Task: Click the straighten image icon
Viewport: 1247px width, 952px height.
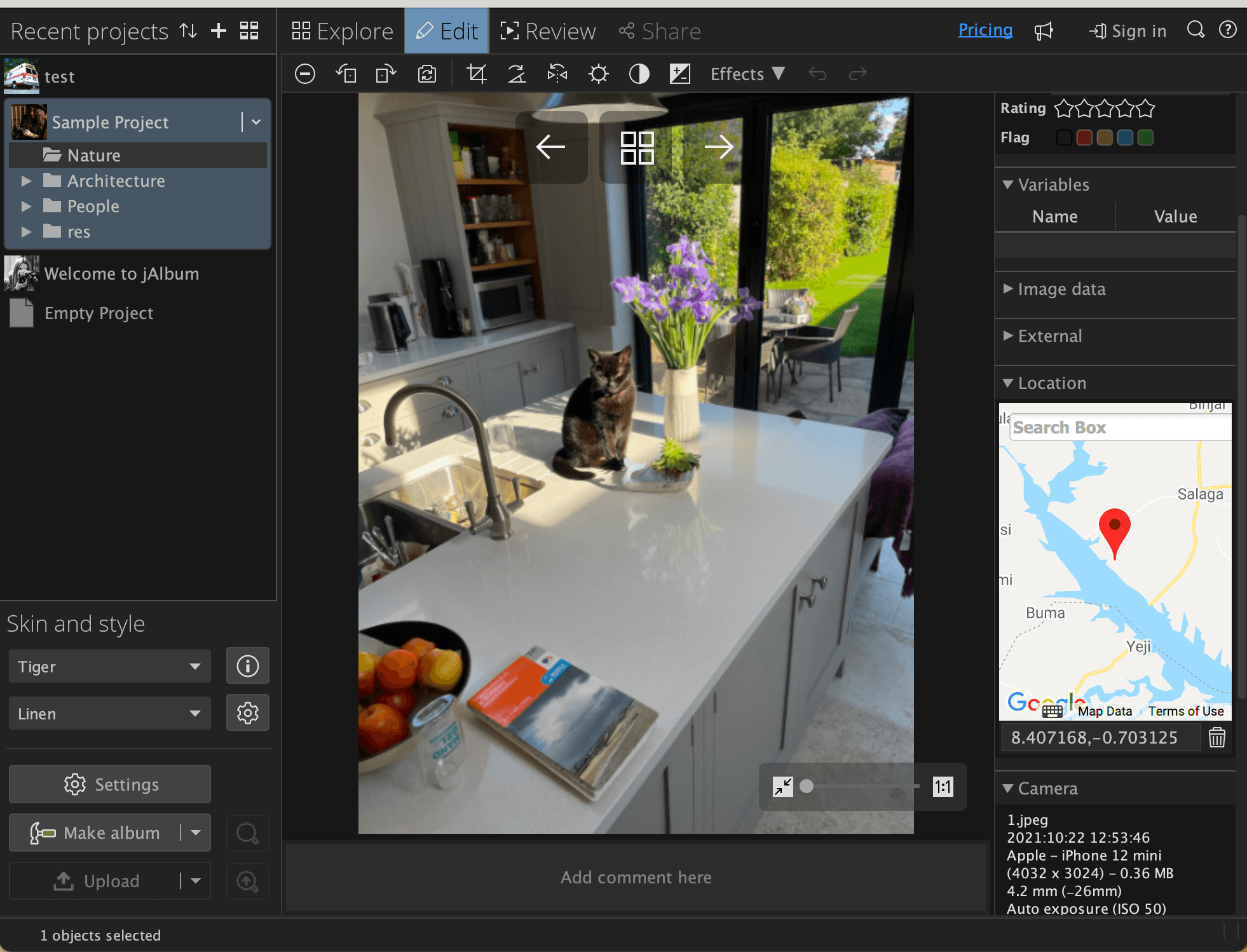Action: point(517,74)
